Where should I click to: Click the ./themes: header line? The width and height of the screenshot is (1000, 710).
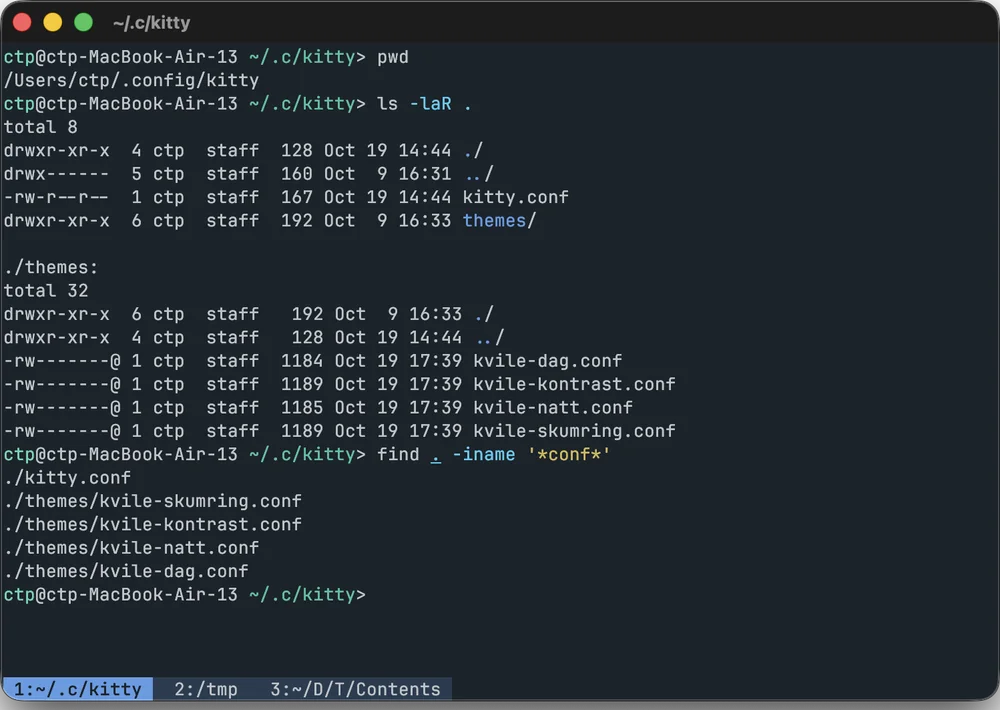[x=51, y=267]
